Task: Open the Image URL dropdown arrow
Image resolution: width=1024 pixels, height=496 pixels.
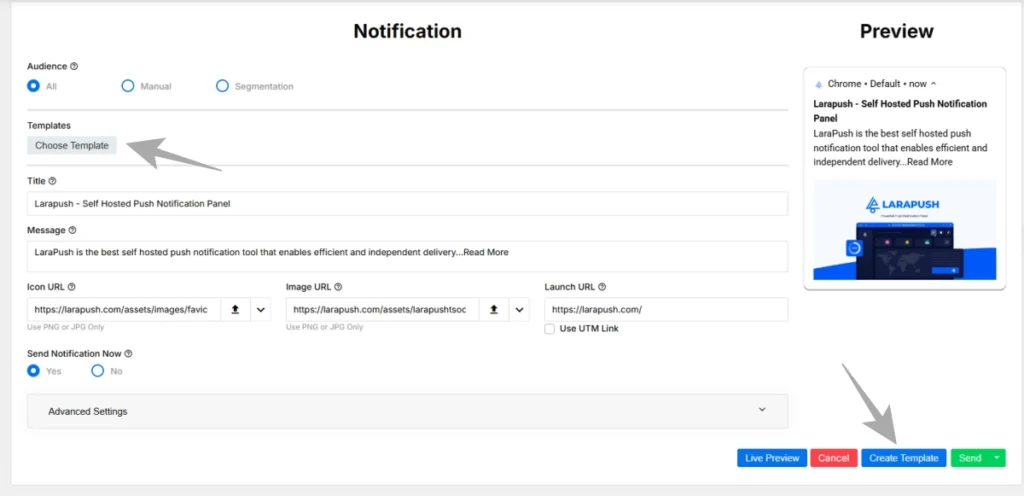Action: point(519,309)
